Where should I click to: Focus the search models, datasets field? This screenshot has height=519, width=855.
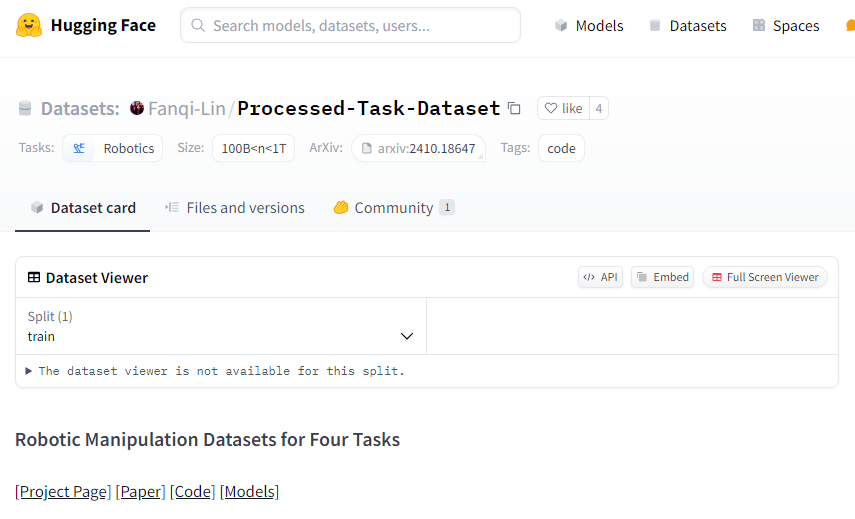pyautogui.click(x=350, y=25)
